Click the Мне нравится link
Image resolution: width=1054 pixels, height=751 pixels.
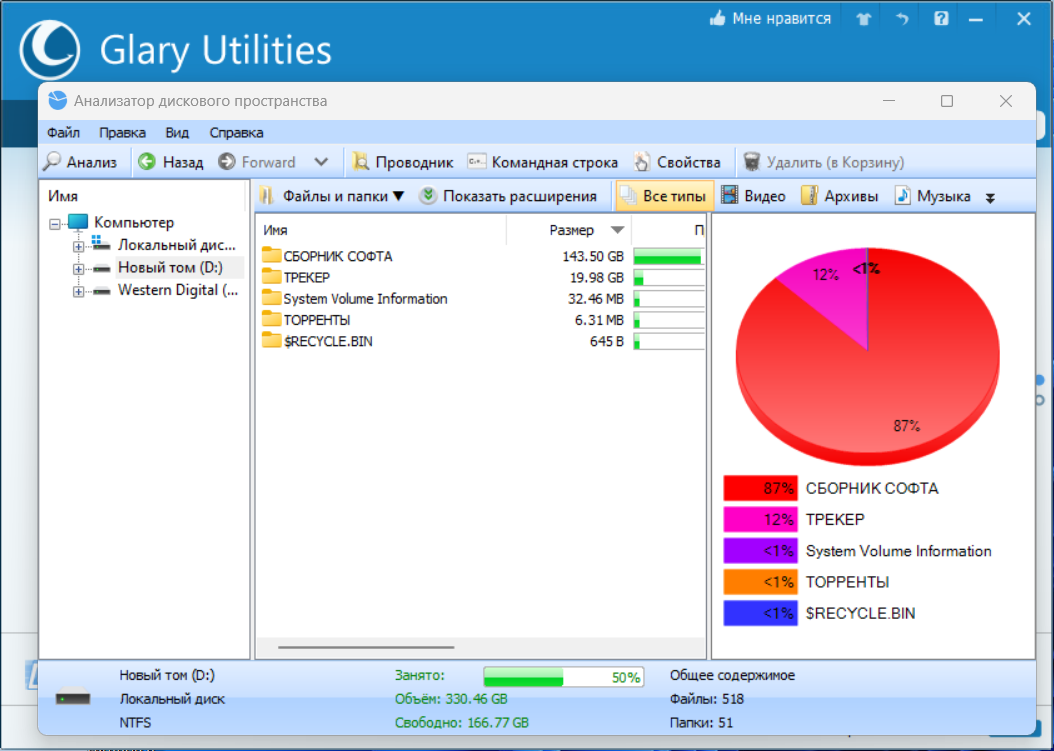[x=770, y=18]
